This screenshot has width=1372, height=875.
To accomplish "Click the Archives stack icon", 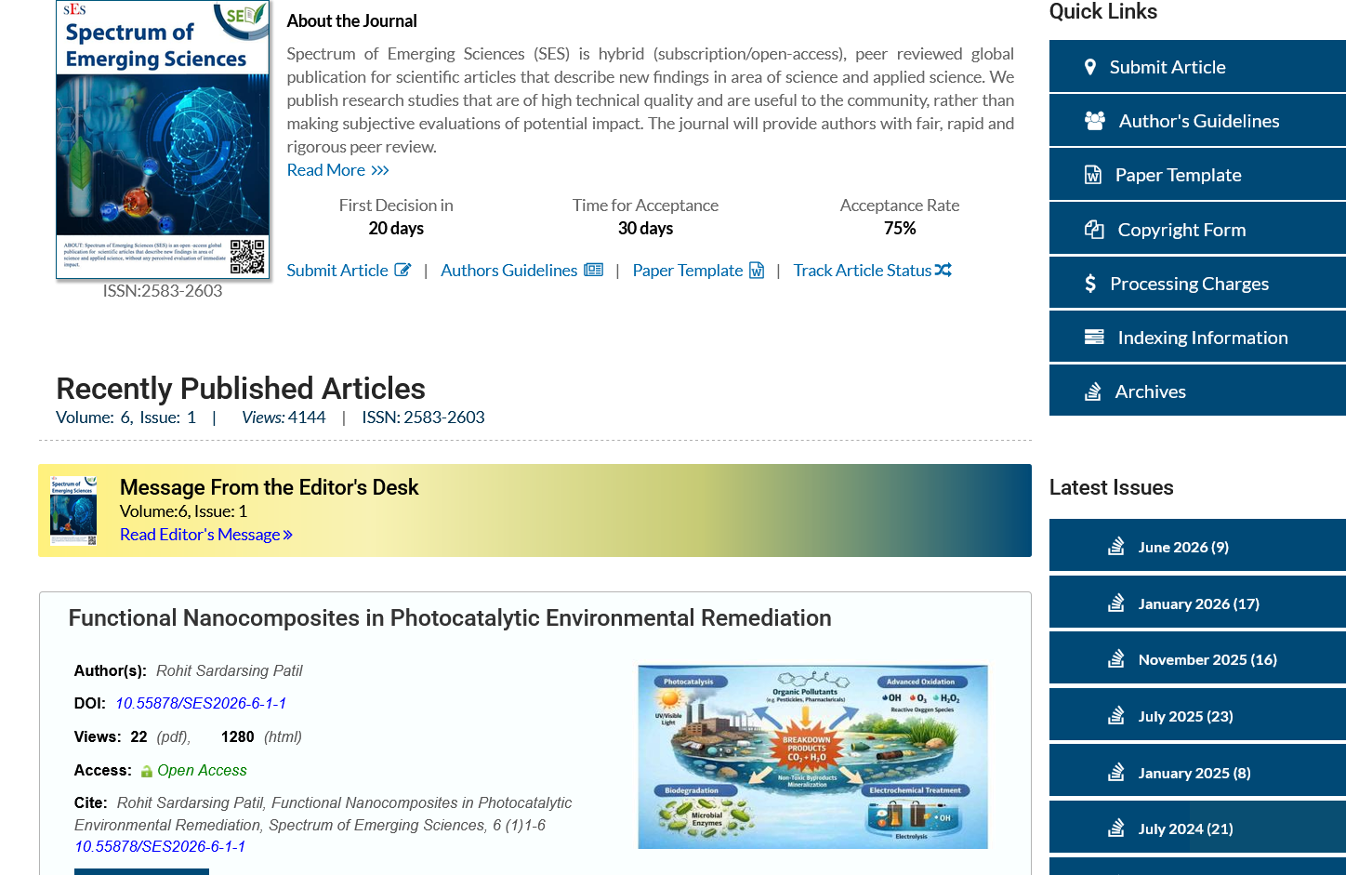I will 1093,391.
